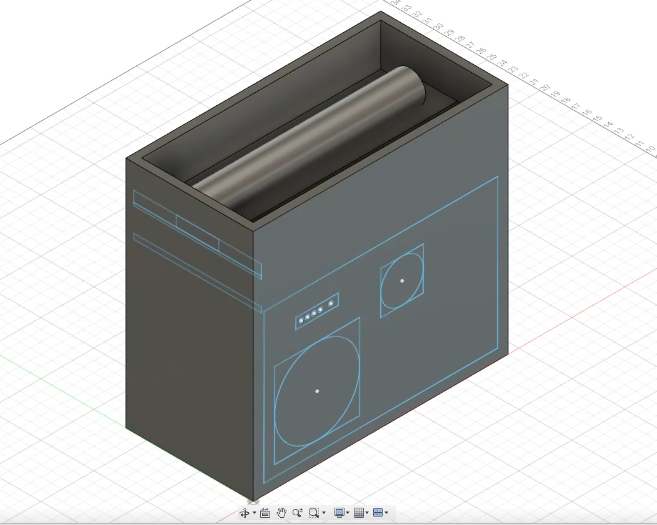This screenshot has width=657, height=525.
Task: Expand the Display Settings dropdown arrow
Action: (348, 513)
